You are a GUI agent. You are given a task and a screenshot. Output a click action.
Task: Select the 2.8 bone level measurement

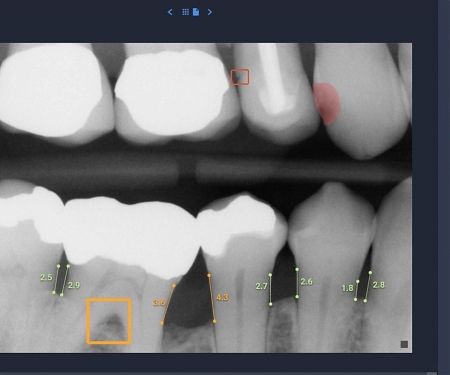(379, 285)
